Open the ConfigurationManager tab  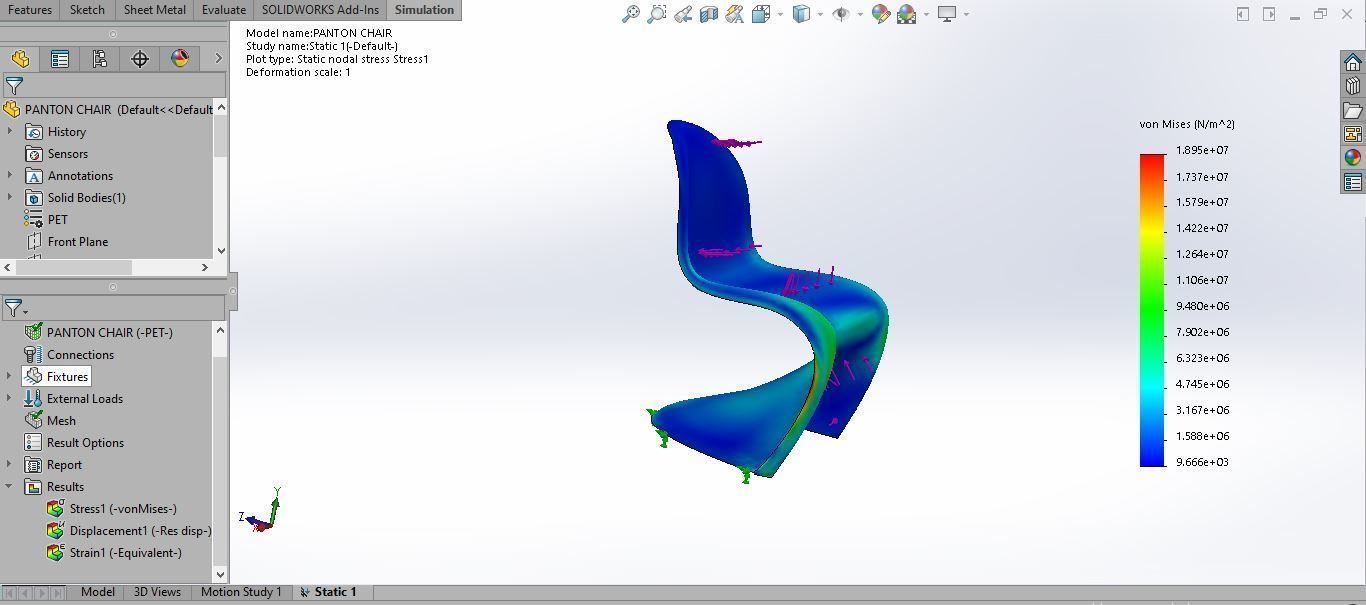coord(100,59)
